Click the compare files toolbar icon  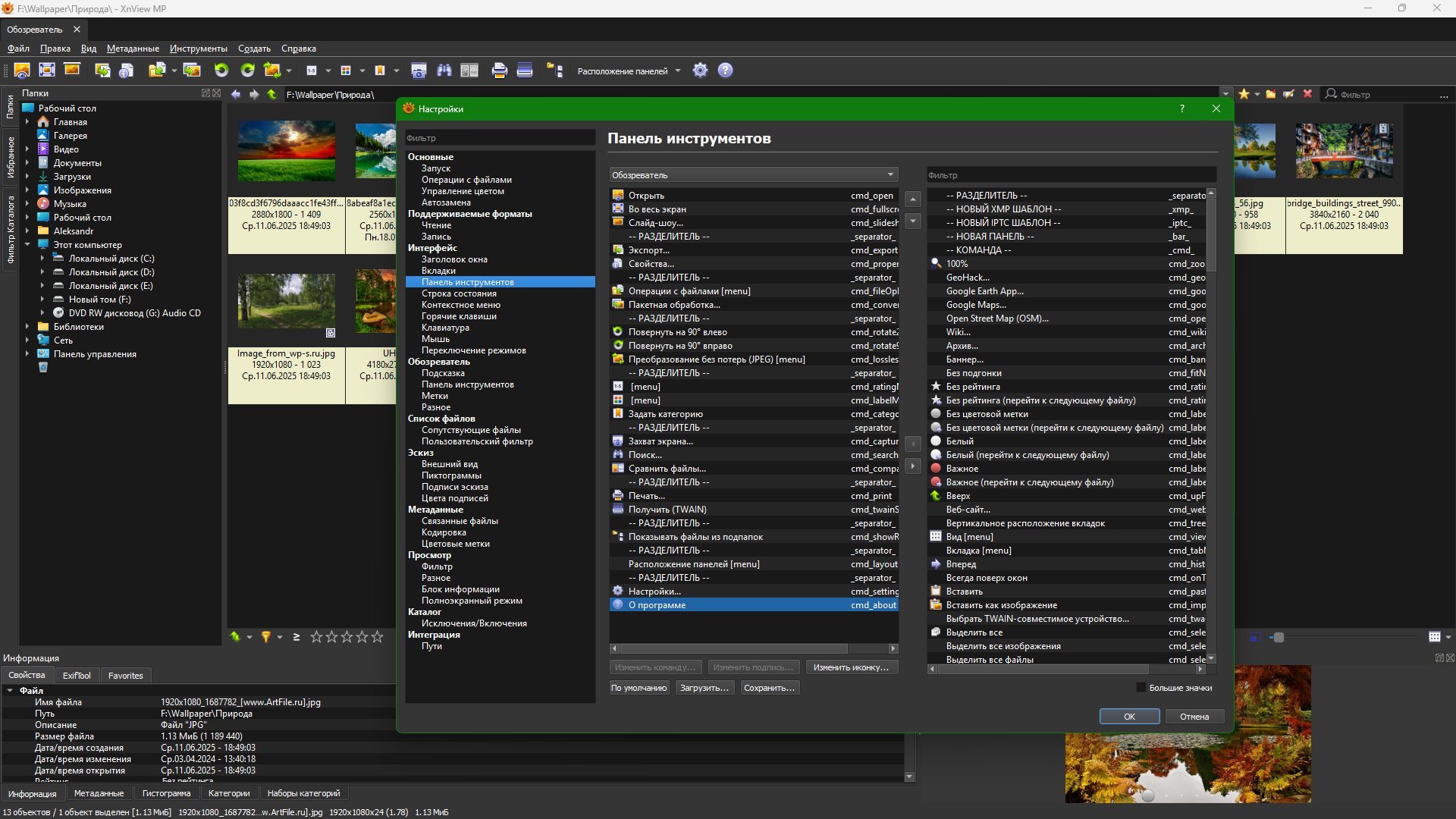tap(469, 71)
